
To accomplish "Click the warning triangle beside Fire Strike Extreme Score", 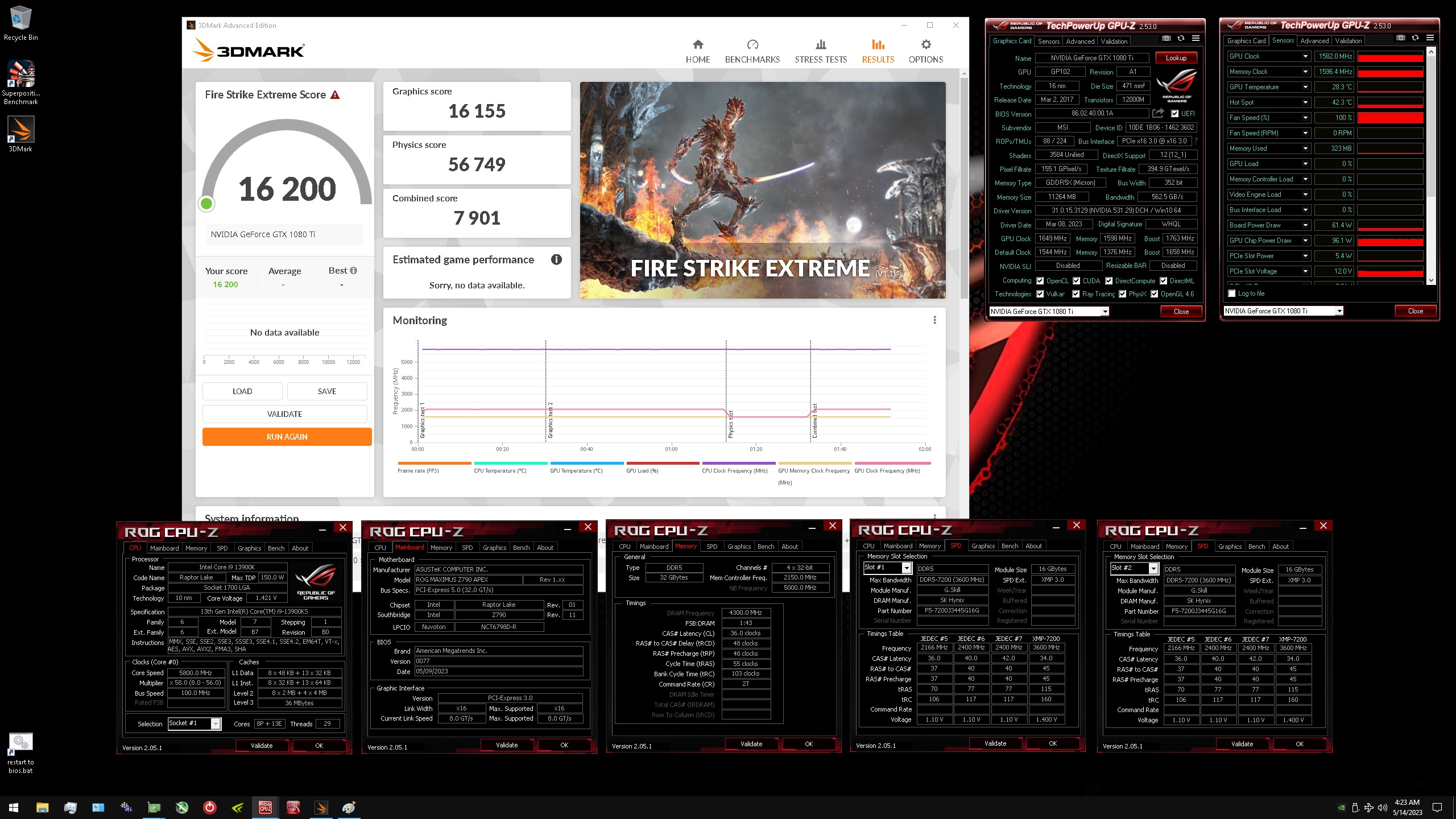I will coord(335,95).
